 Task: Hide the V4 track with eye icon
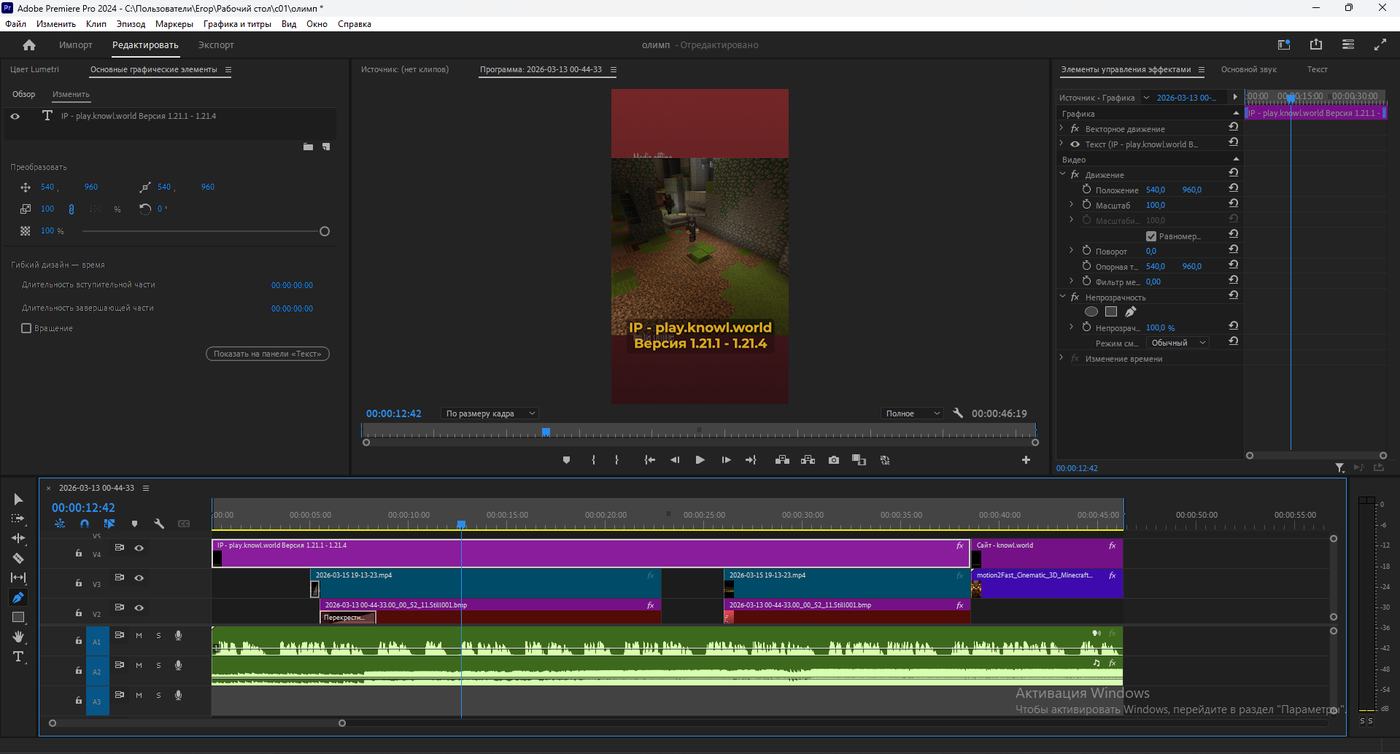tap(139, 548)
